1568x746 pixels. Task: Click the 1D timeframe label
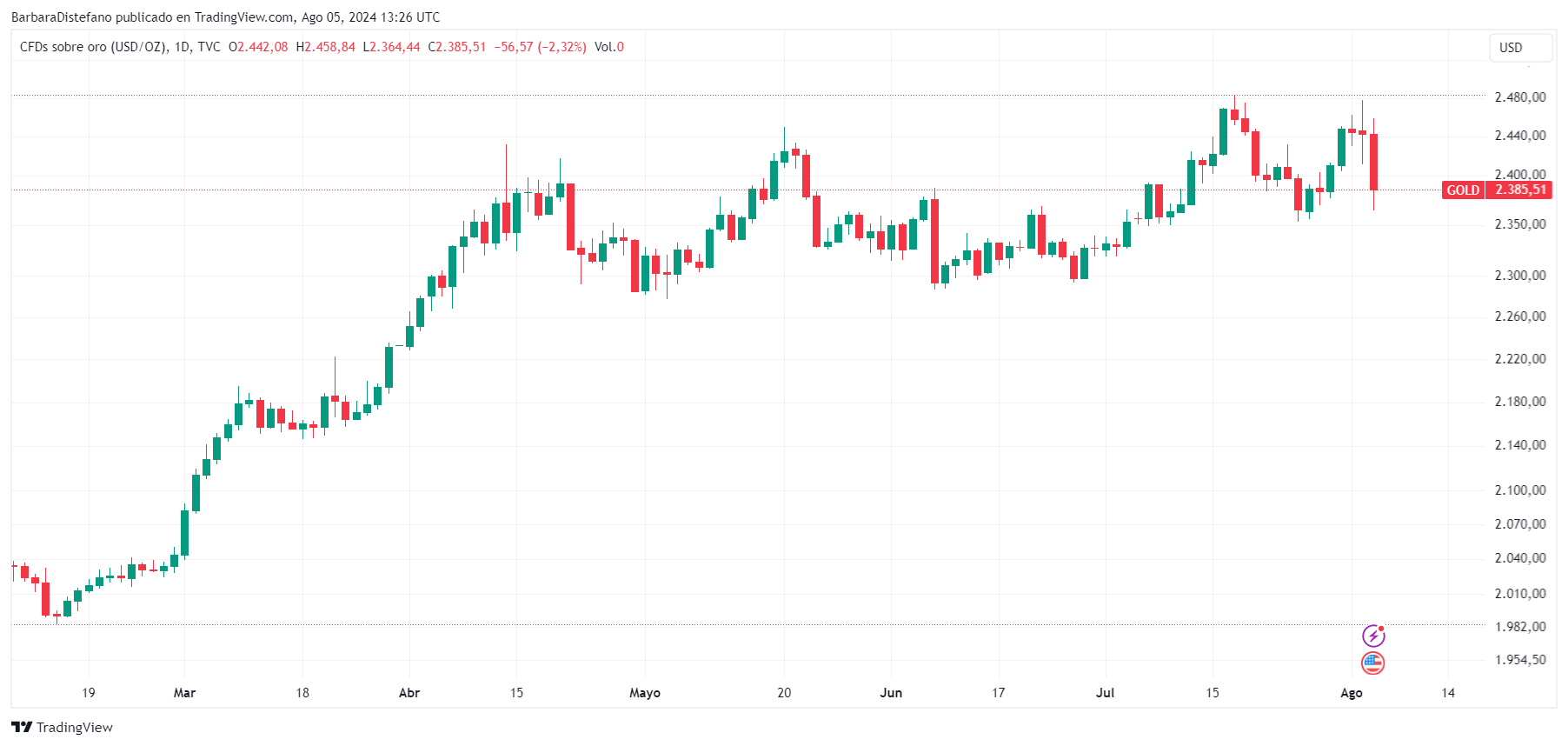(182, 47)
